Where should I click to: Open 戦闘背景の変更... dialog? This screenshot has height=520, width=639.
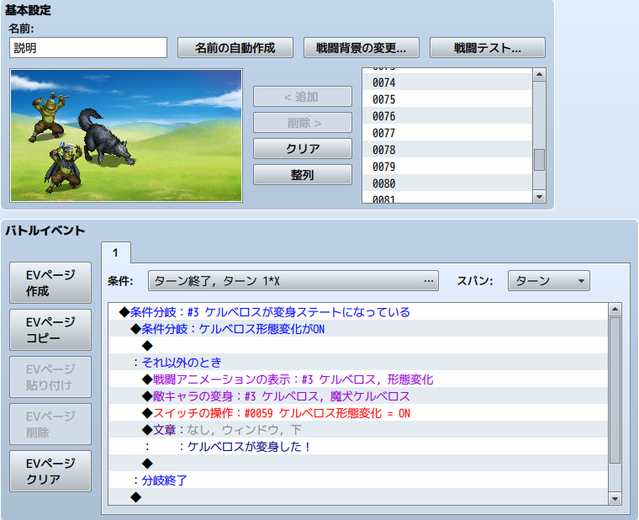(x=361, y=48)
